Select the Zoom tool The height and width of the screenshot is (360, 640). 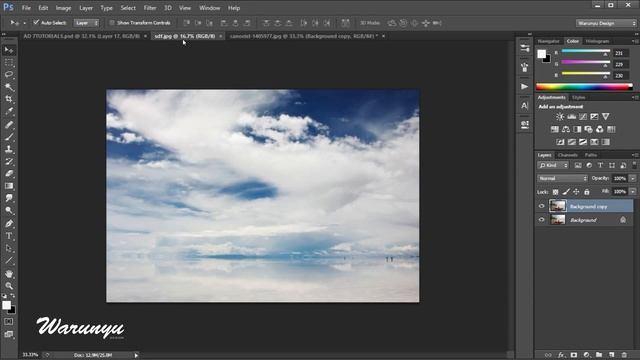[9, 286]
